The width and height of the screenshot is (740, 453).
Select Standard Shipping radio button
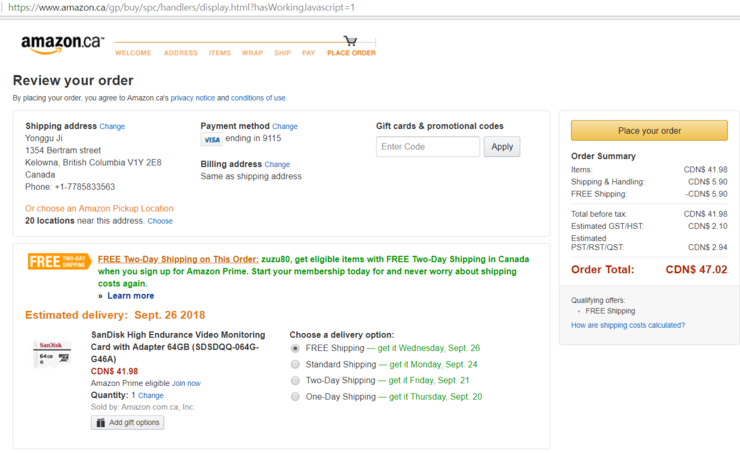coord(295,364)
